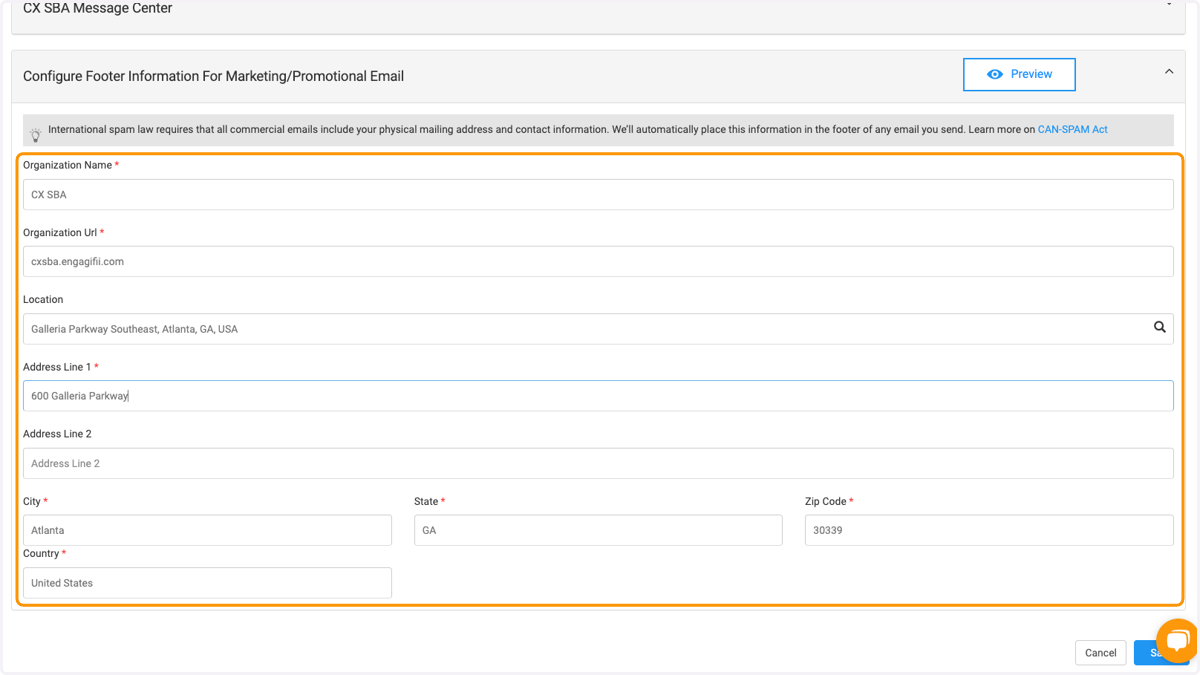This screenshot has width=1200, height=675.
Task: Click the lightbulb tip icon
Action: (x=35, y=133)
